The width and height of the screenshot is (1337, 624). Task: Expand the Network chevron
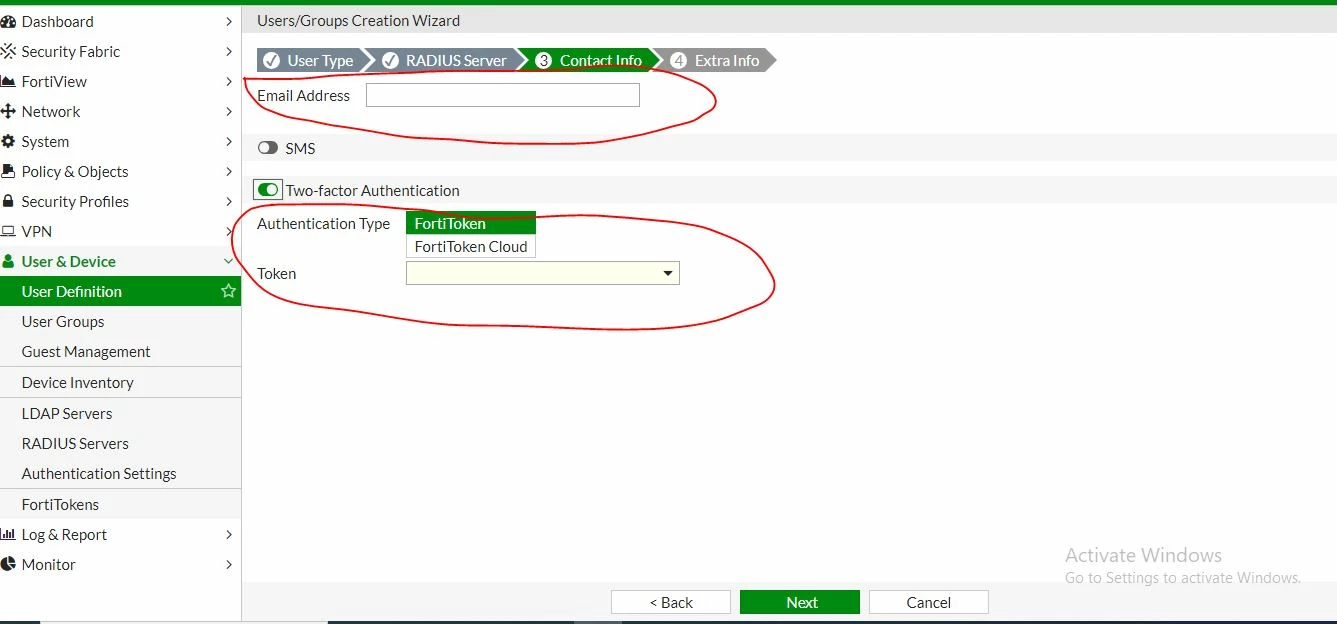pos(229,111)
